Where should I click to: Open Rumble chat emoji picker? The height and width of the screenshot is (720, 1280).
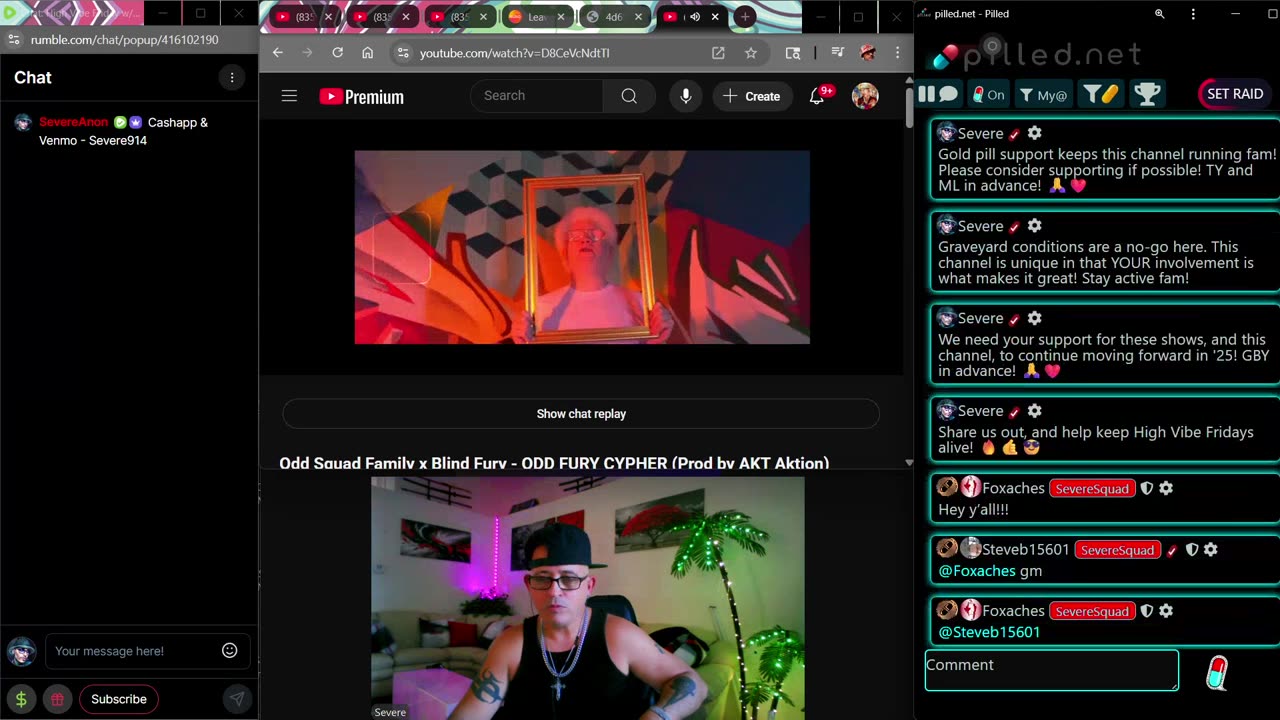(x=230, y=651)
